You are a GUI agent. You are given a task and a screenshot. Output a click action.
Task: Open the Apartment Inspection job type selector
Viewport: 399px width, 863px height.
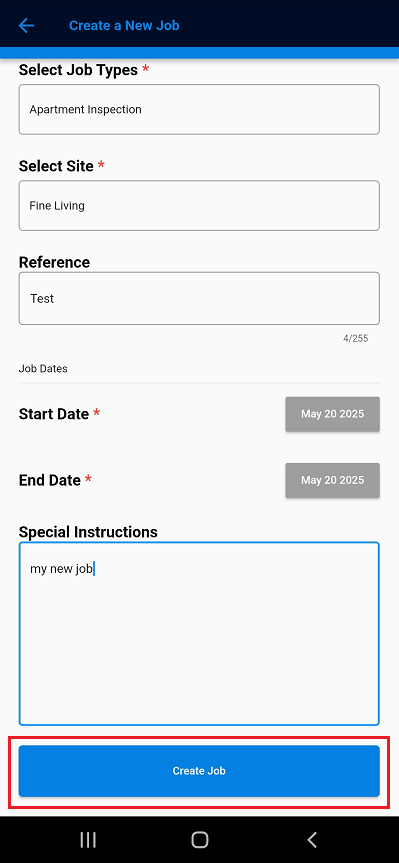pos(199,110)
